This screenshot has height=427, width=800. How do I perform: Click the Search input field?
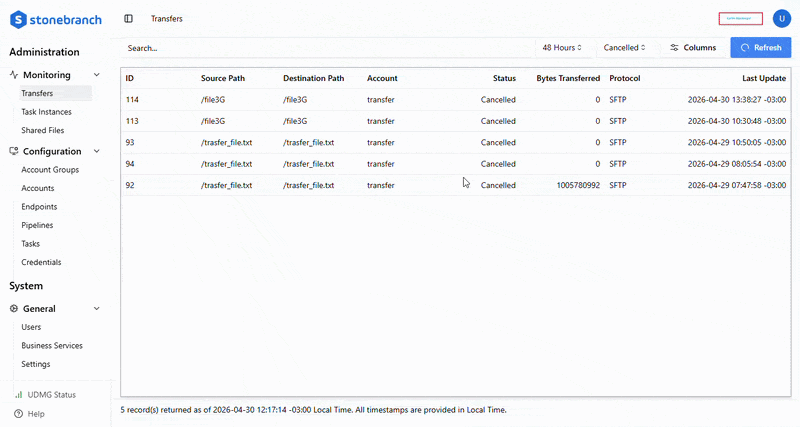327,48
